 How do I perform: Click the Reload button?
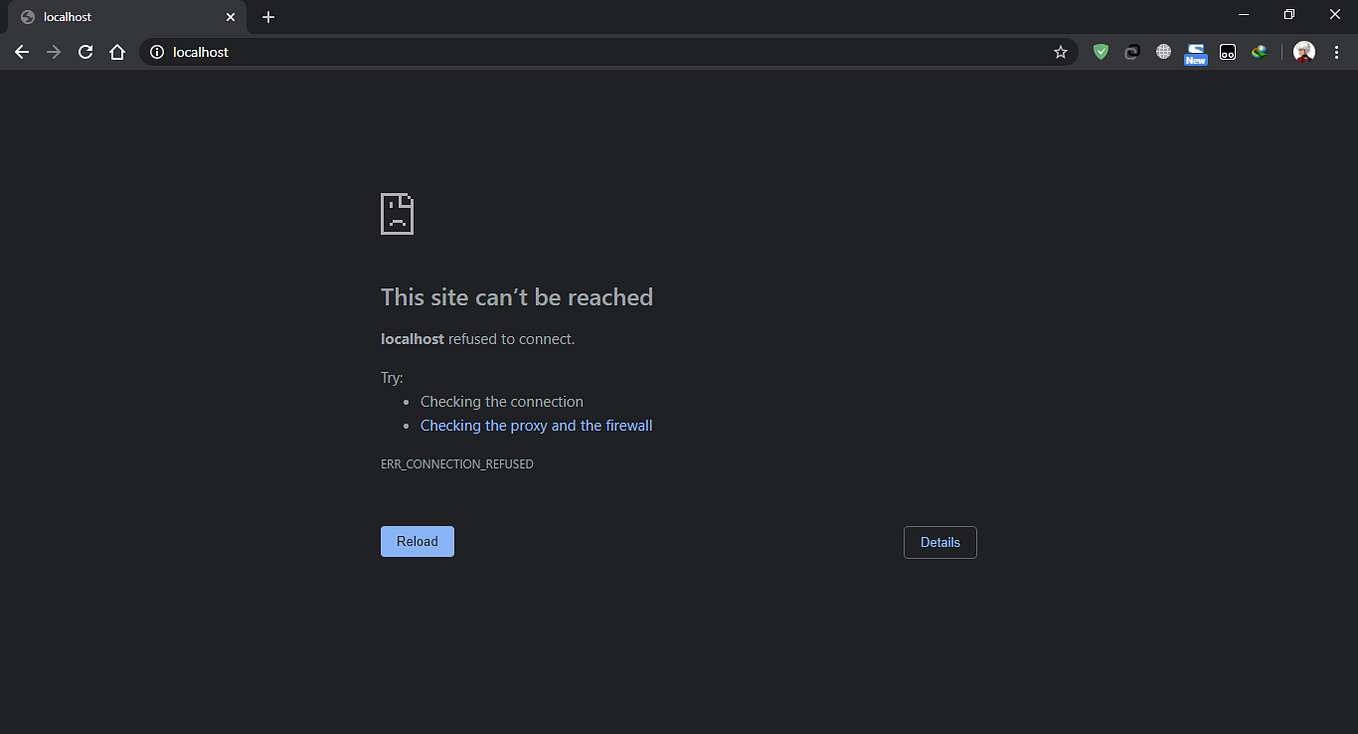click(x=417, y=540)
